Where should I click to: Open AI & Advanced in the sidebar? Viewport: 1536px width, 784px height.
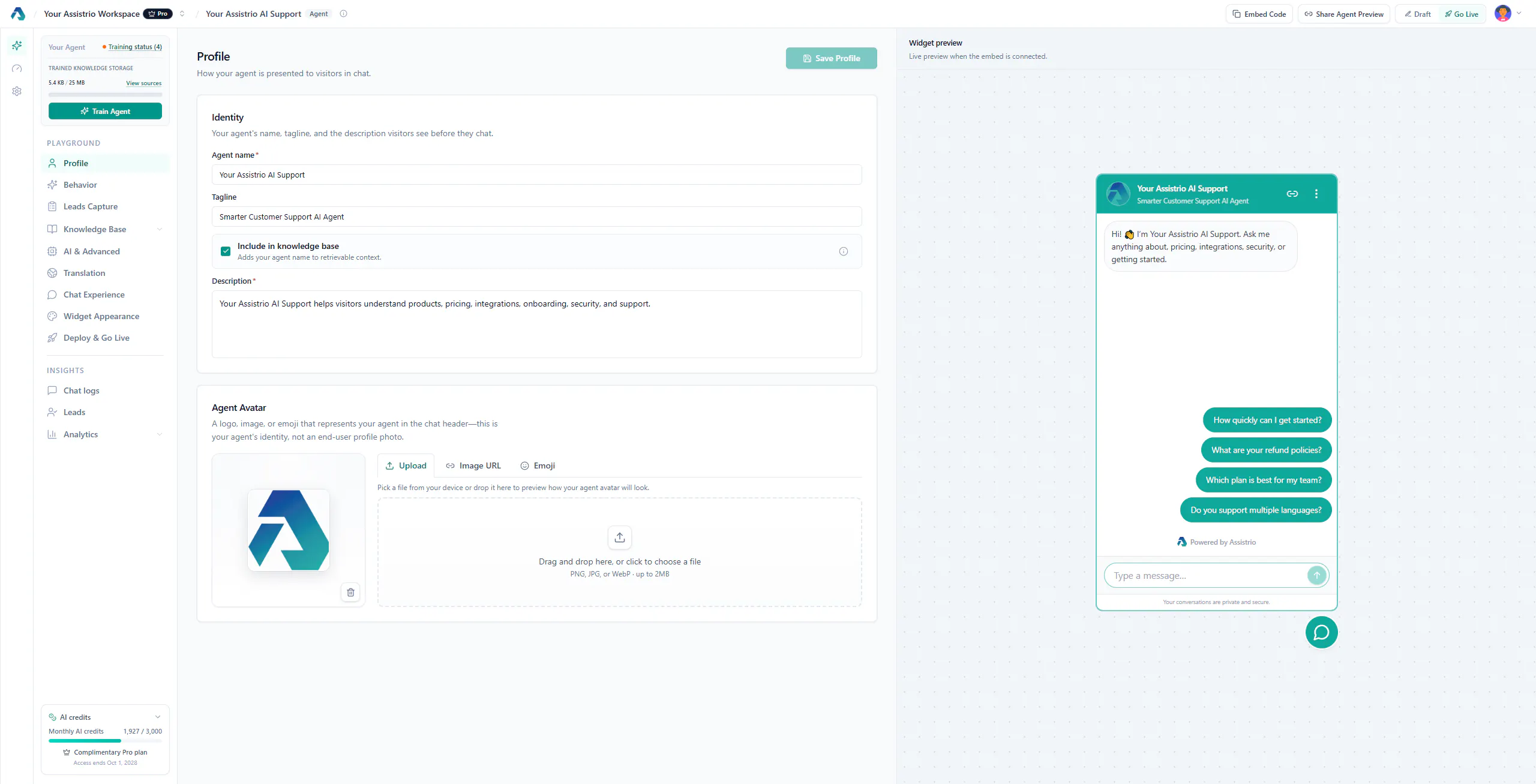[105, 251]
